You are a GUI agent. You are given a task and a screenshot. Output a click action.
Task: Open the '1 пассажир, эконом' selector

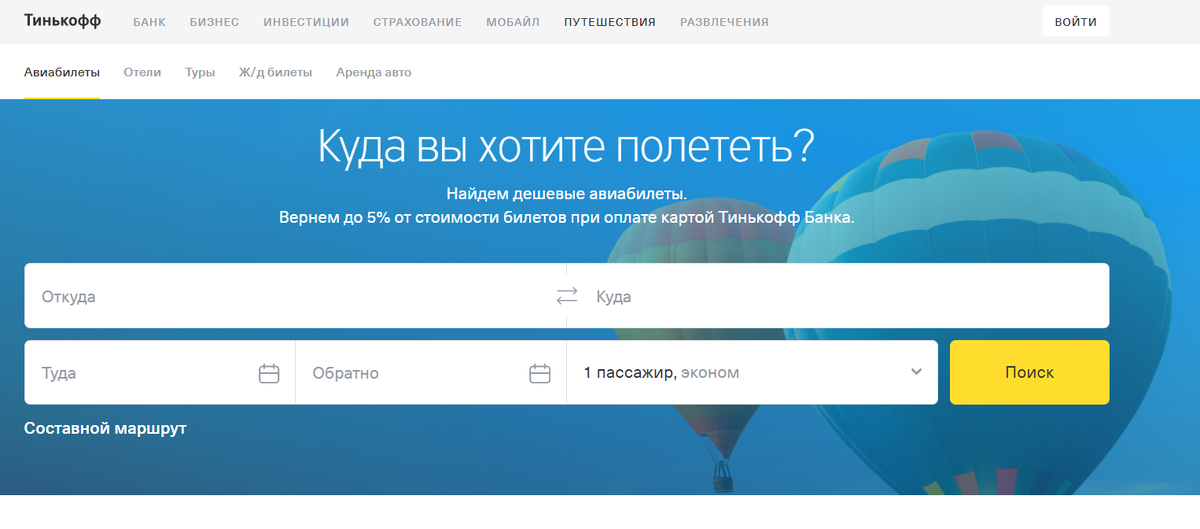coord(752,372)
